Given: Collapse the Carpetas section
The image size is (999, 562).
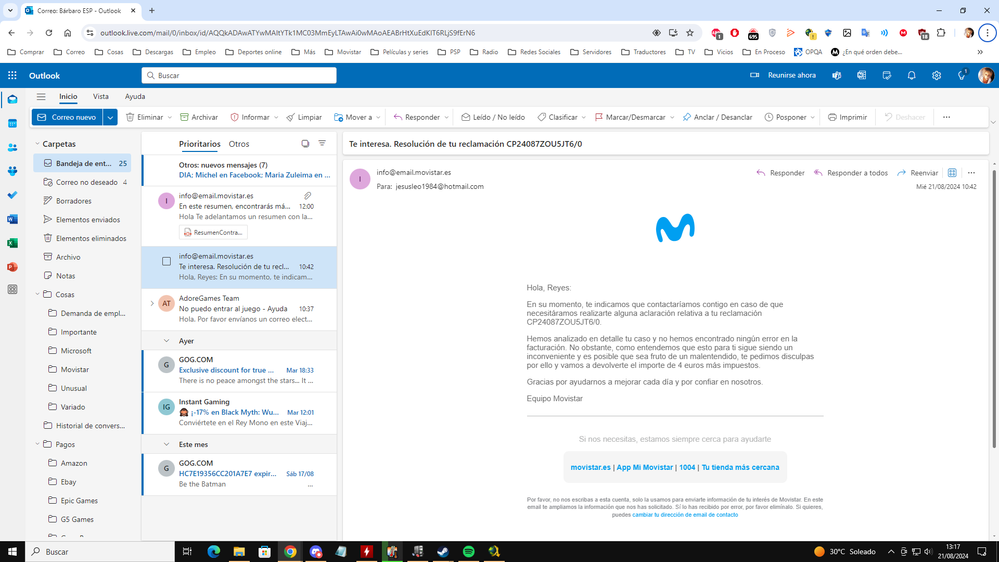Looking at the screenshot, I should pyautogui.click(x=37, y=144).
